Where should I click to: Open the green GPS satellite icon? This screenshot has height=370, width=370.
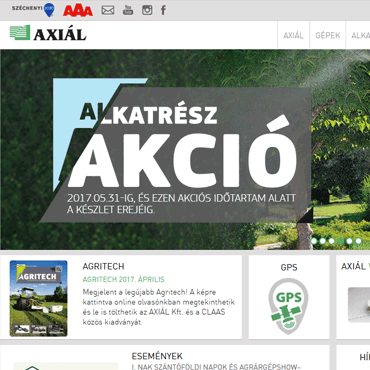[x=289, y=306]
